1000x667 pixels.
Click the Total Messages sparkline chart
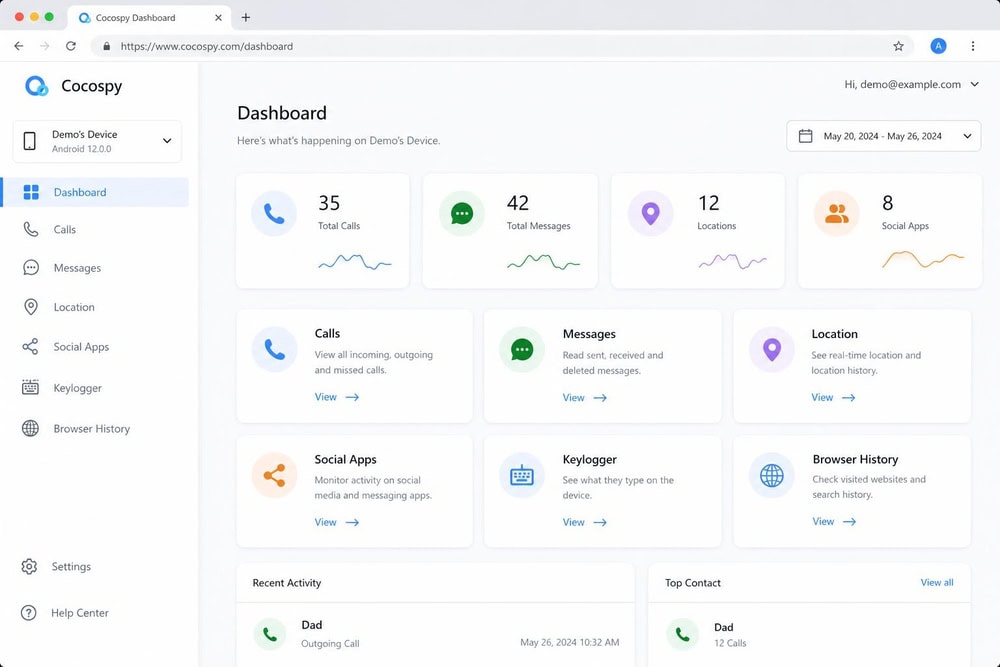(543, 261)
